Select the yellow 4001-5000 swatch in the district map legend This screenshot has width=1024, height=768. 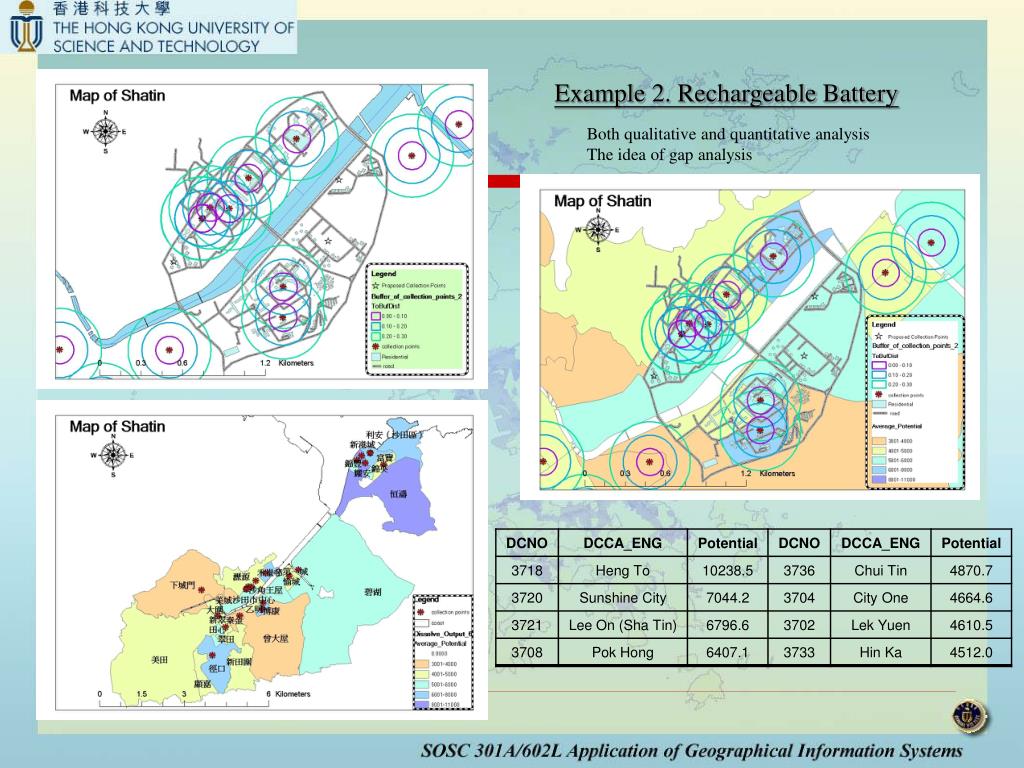422,674
